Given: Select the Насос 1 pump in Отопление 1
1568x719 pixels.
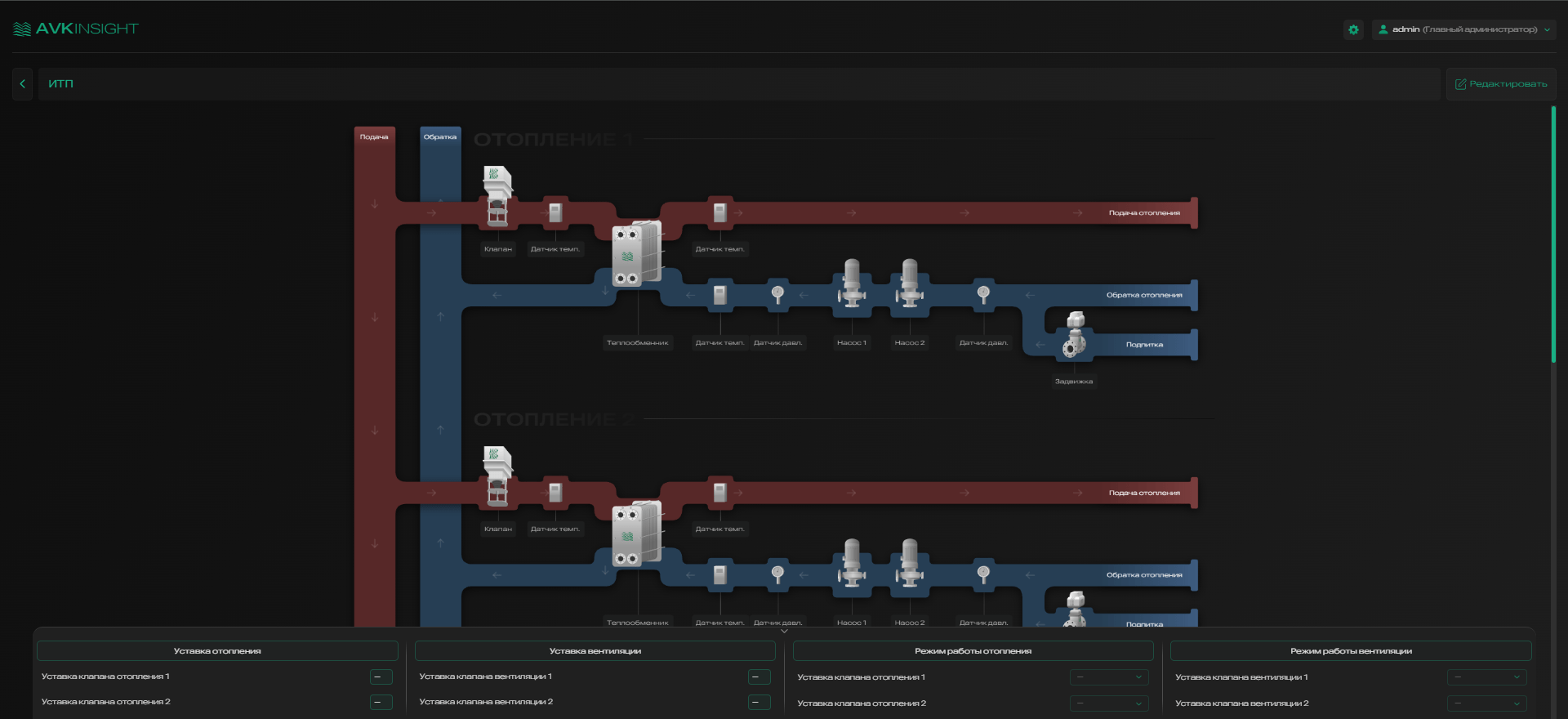Looking at the screenshot, I should click(851, 284).
